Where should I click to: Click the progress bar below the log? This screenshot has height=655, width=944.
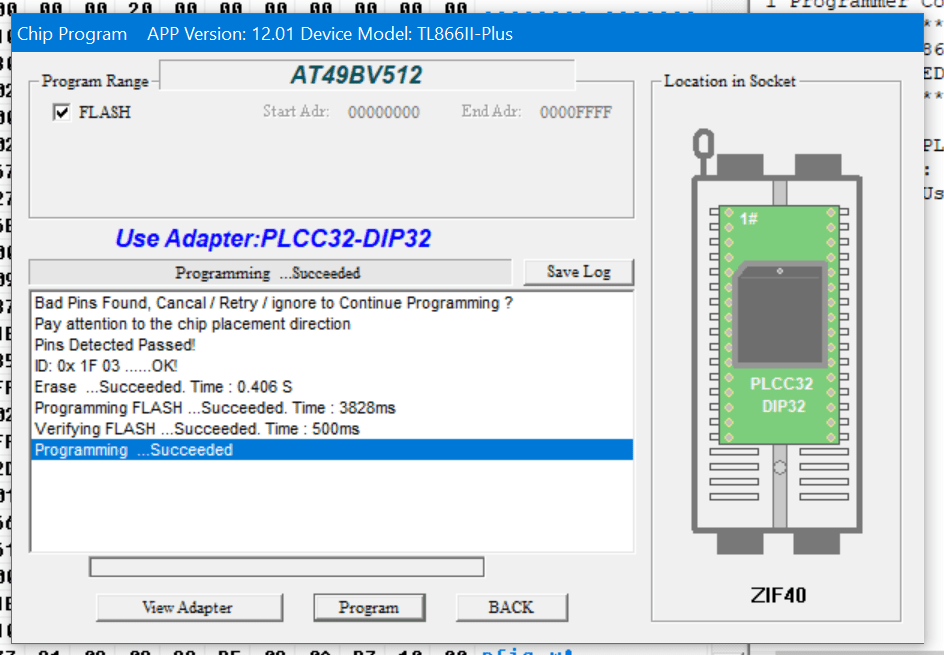(x=287, y=567)
